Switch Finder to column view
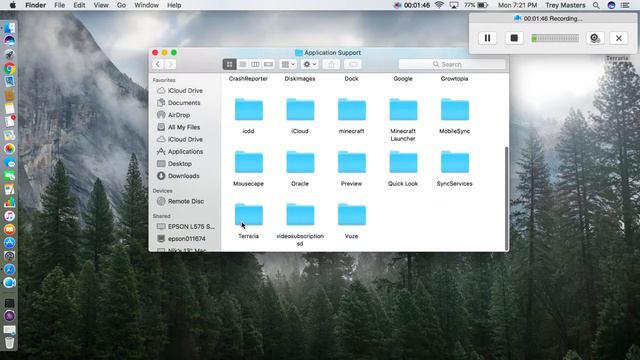This screenshot has width=640, height=360. tap(255, 64)
